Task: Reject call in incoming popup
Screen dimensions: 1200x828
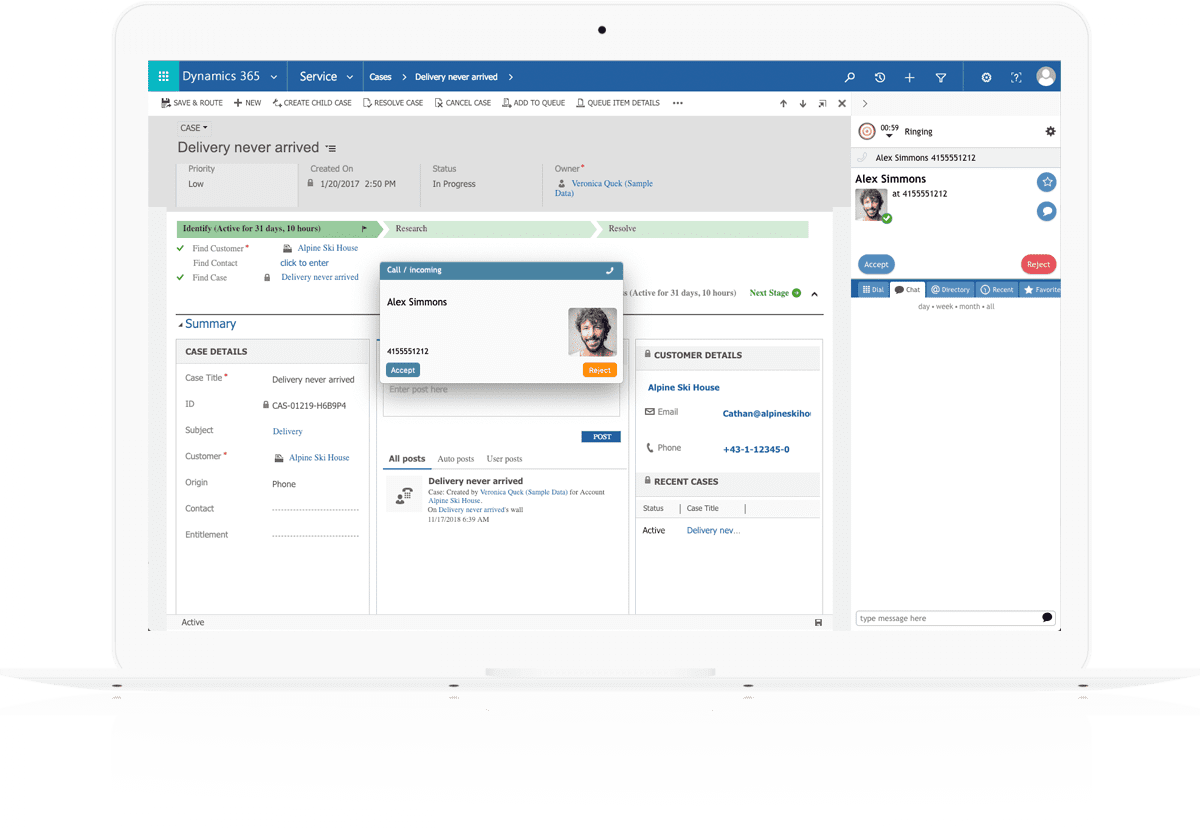Action: [x=600, y=370]
